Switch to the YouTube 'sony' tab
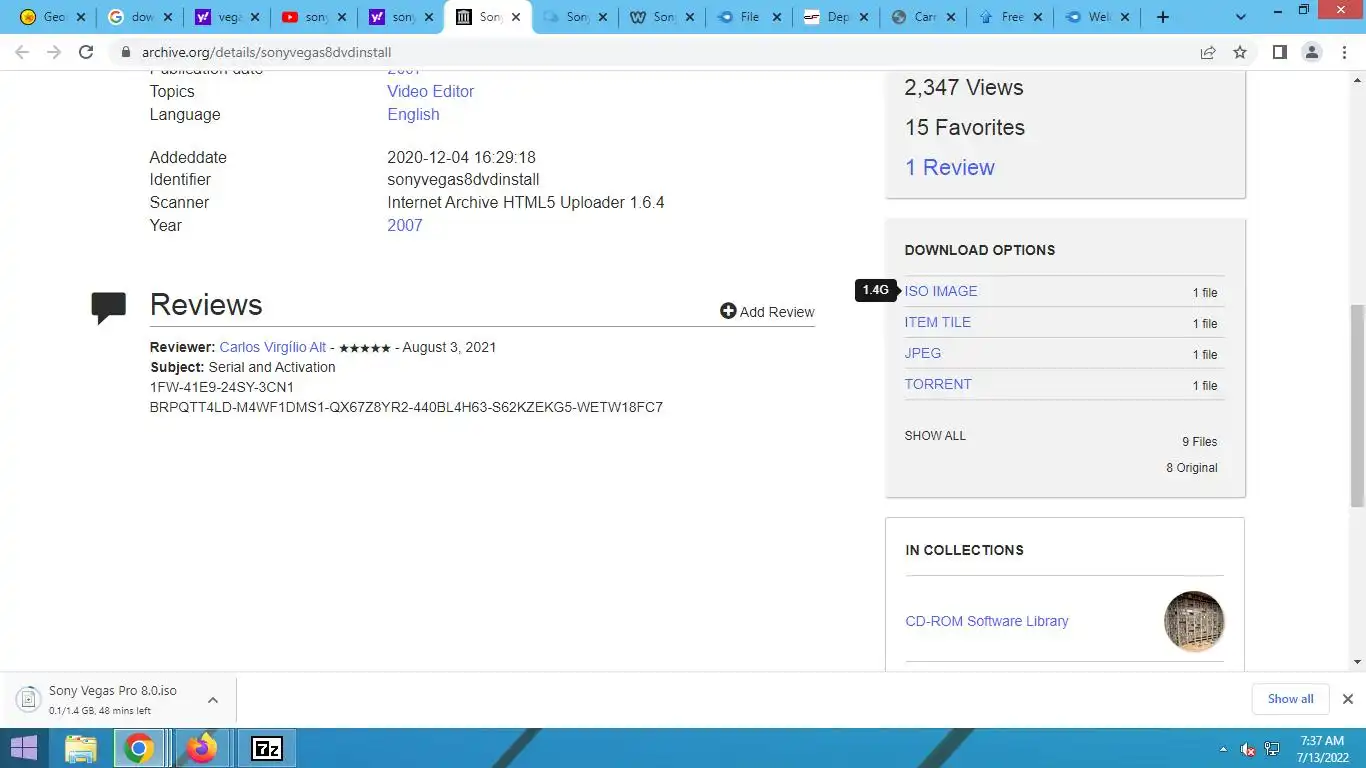This screenshot has height=768, width=1366. (x=315, y=17)
